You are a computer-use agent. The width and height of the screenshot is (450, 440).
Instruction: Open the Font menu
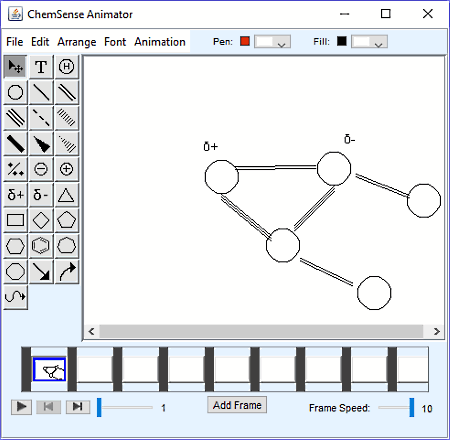[x=115, y=42]
